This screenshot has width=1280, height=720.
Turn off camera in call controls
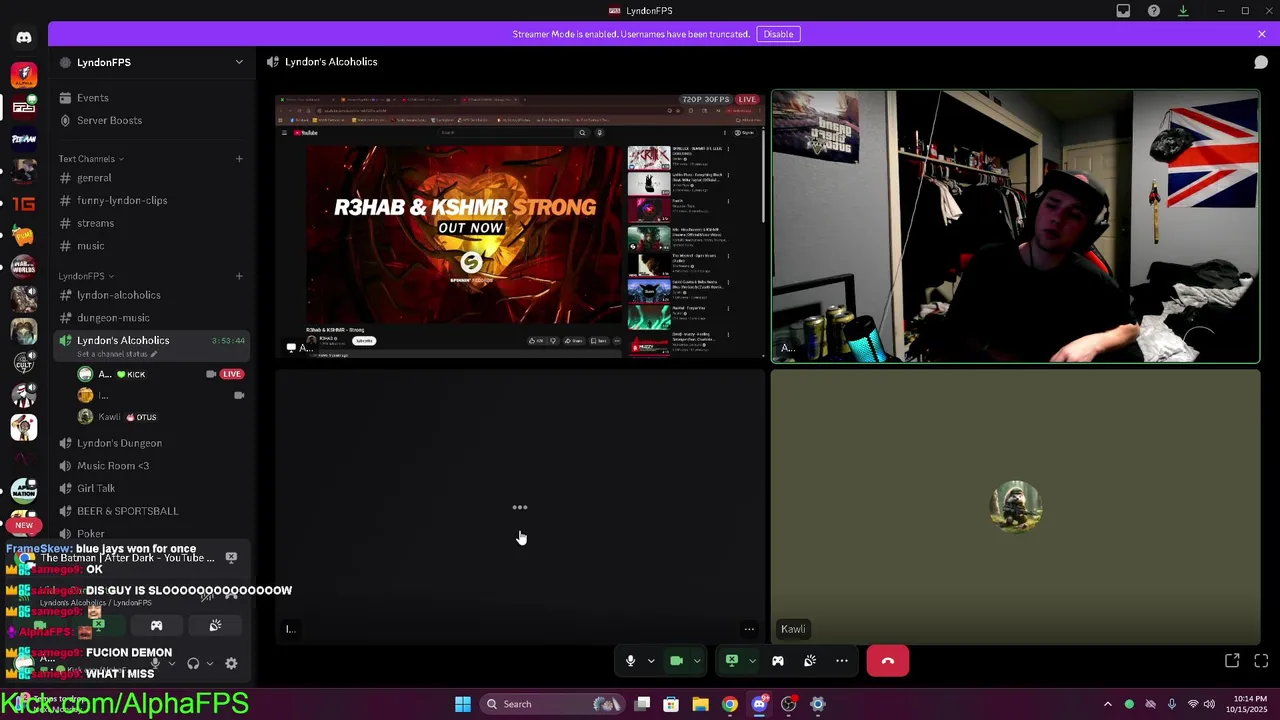(676, 661)
